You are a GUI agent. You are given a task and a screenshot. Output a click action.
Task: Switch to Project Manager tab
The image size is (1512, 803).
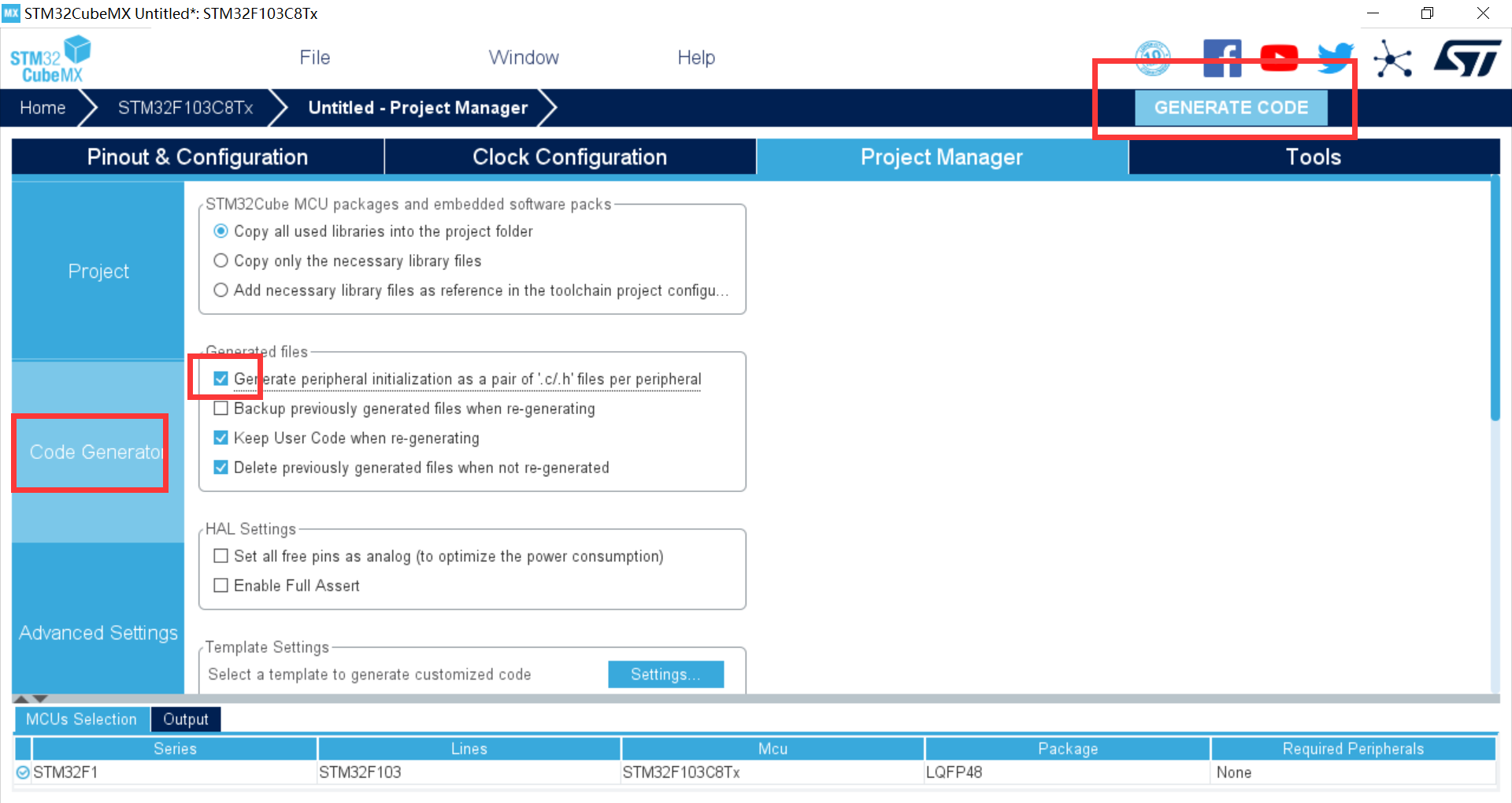tap(942, 157)
